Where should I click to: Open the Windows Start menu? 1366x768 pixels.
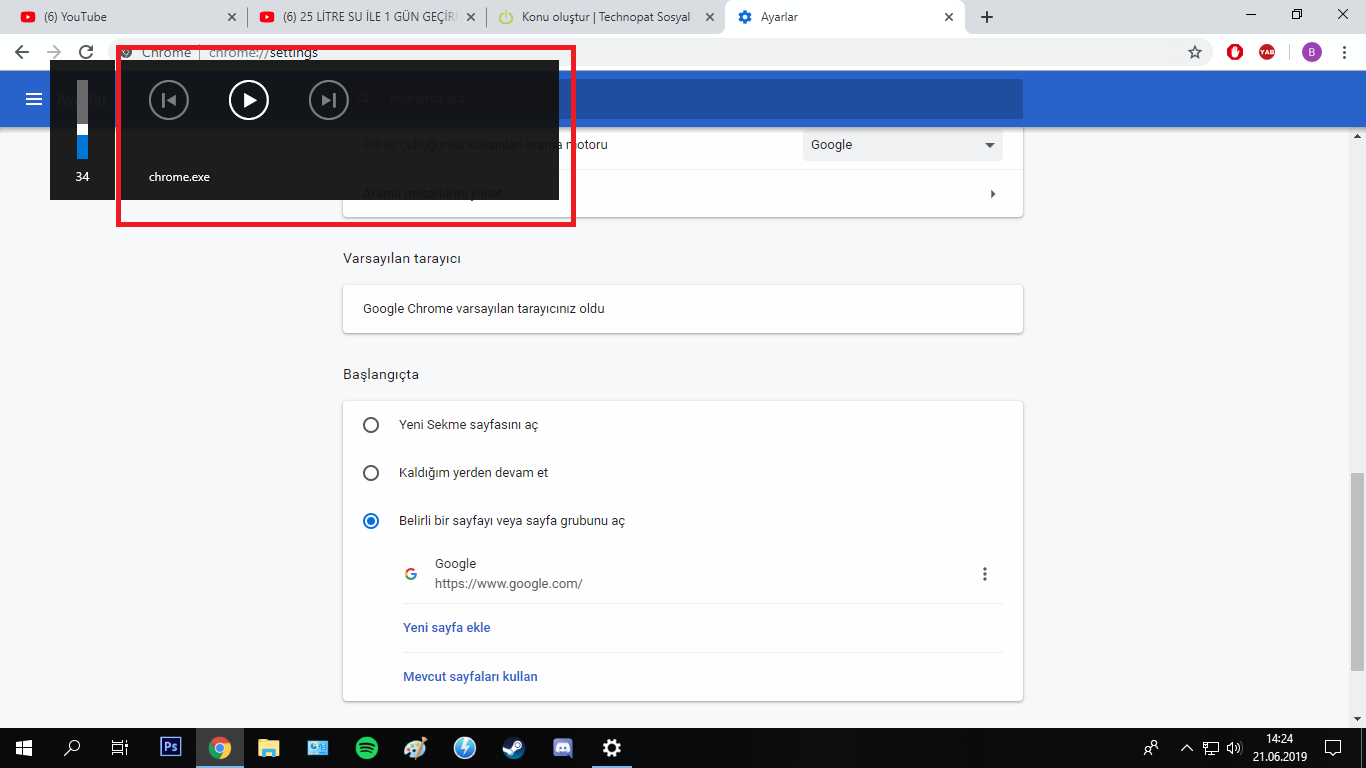point(24,748)
